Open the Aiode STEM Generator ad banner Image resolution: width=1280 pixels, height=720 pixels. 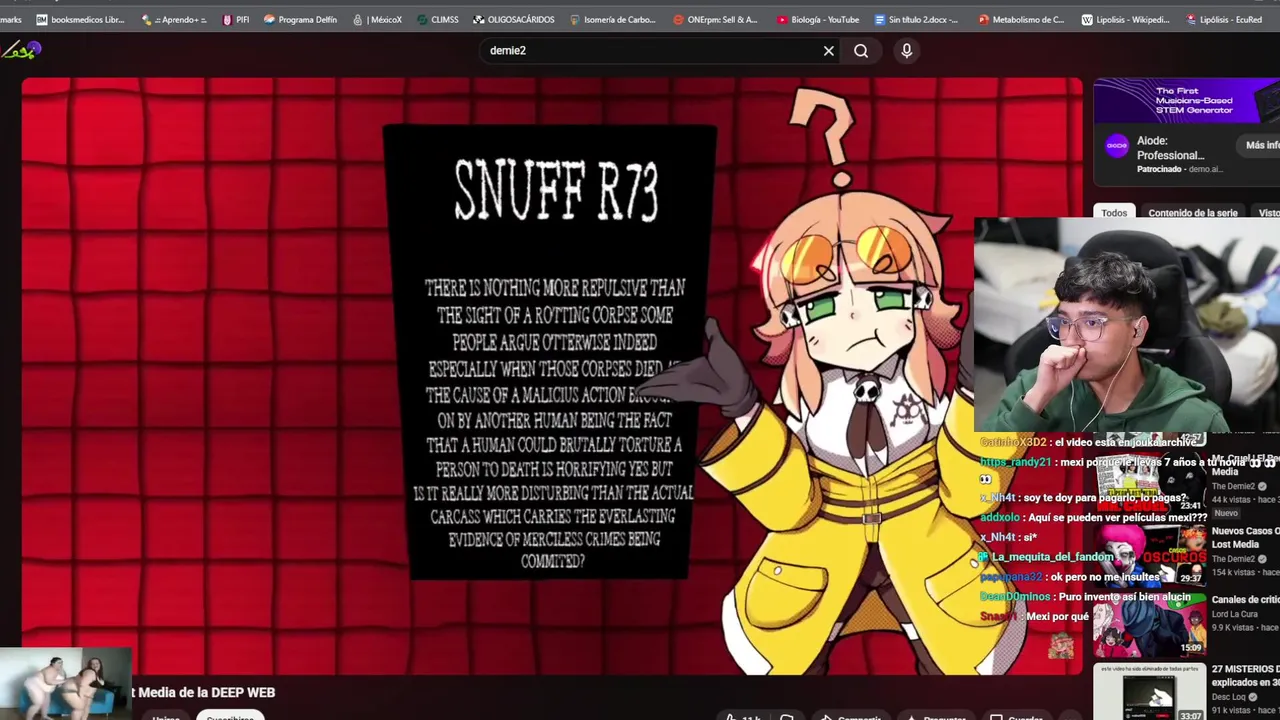[1186, 101]
